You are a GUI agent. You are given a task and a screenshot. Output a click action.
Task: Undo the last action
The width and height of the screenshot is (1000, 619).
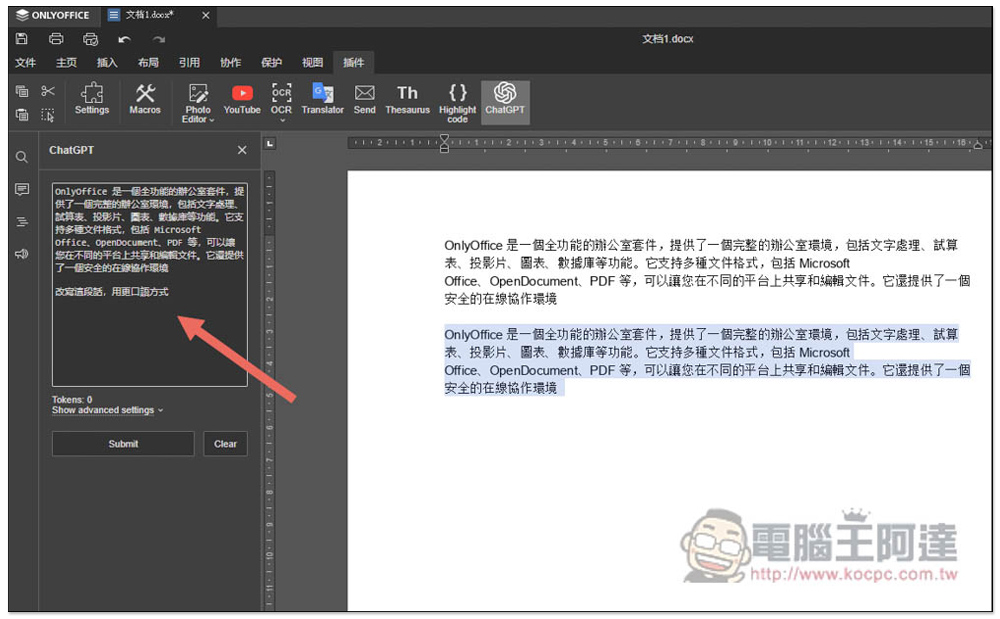click(x=124, y=40)
